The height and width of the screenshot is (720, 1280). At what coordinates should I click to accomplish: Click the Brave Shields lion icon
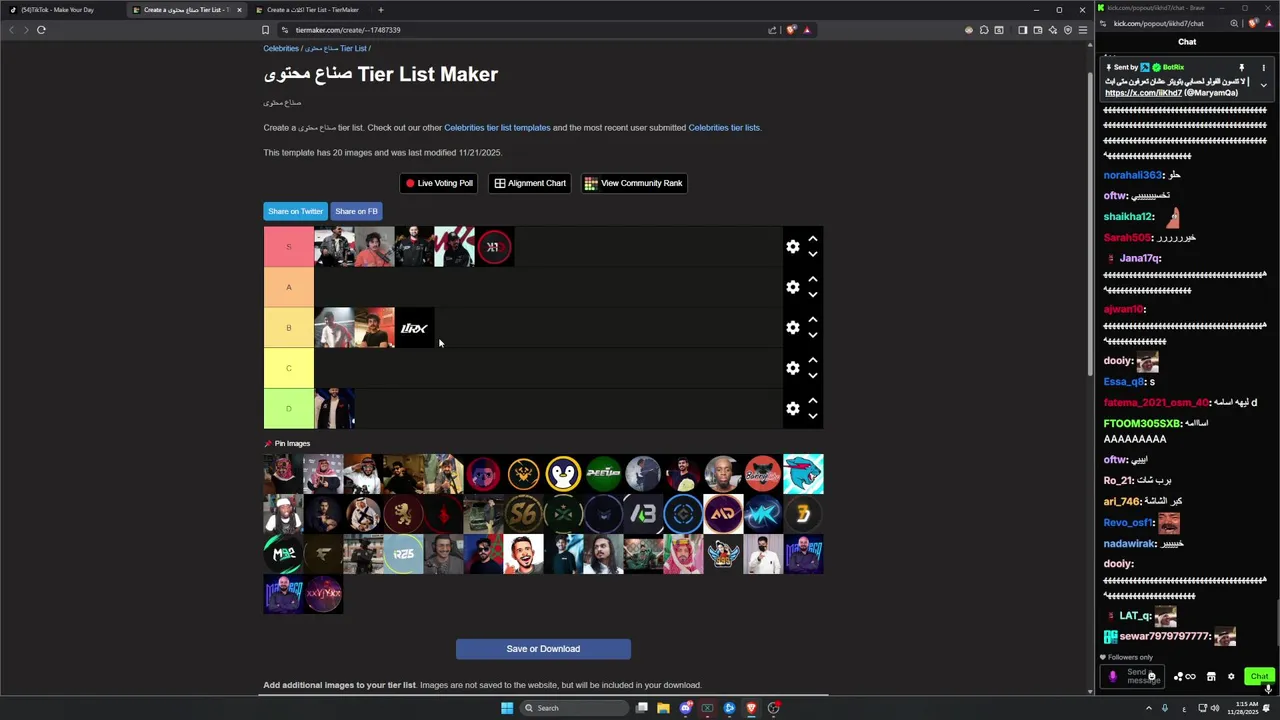point(791,30)
